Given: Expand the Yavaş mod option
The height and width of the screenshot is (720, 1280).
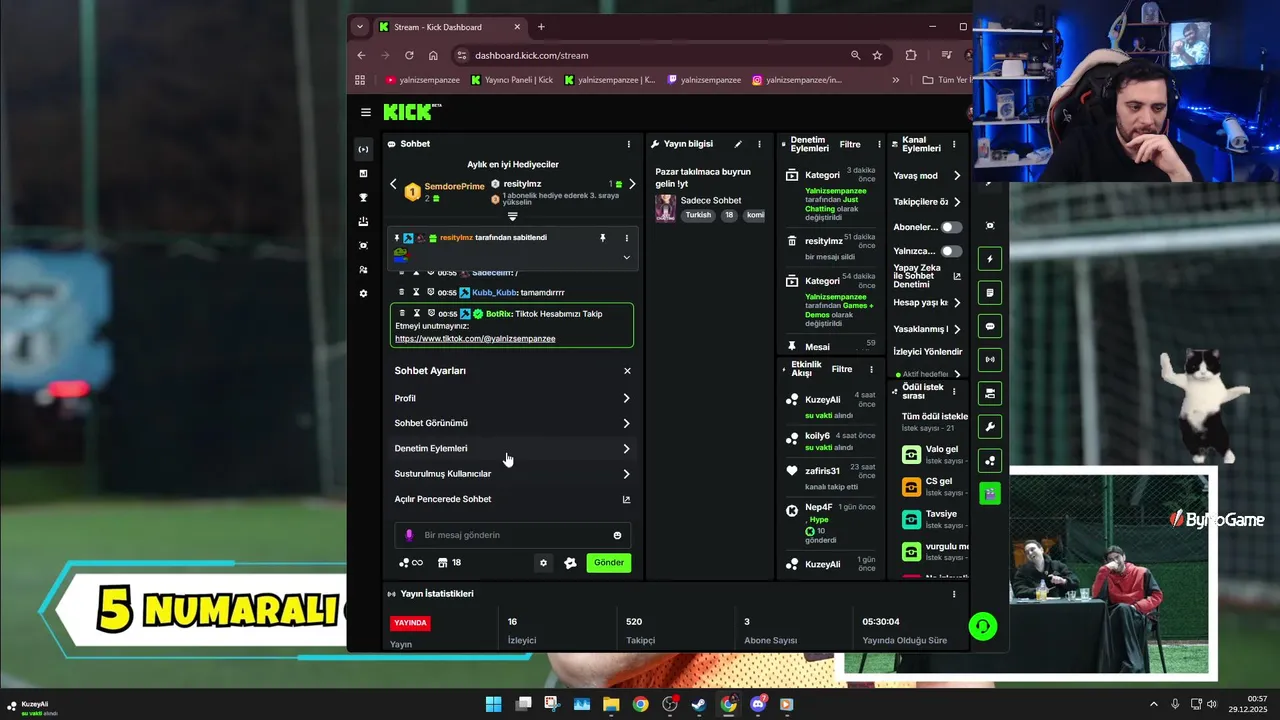Looking at the screenshot, I should [x=928, y=176].
